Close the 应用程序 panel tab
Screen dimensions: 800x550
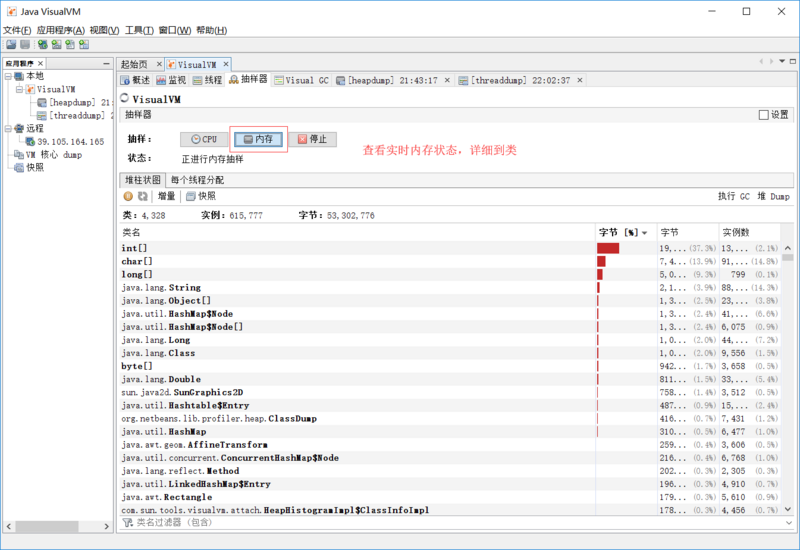tap(40, 63)
